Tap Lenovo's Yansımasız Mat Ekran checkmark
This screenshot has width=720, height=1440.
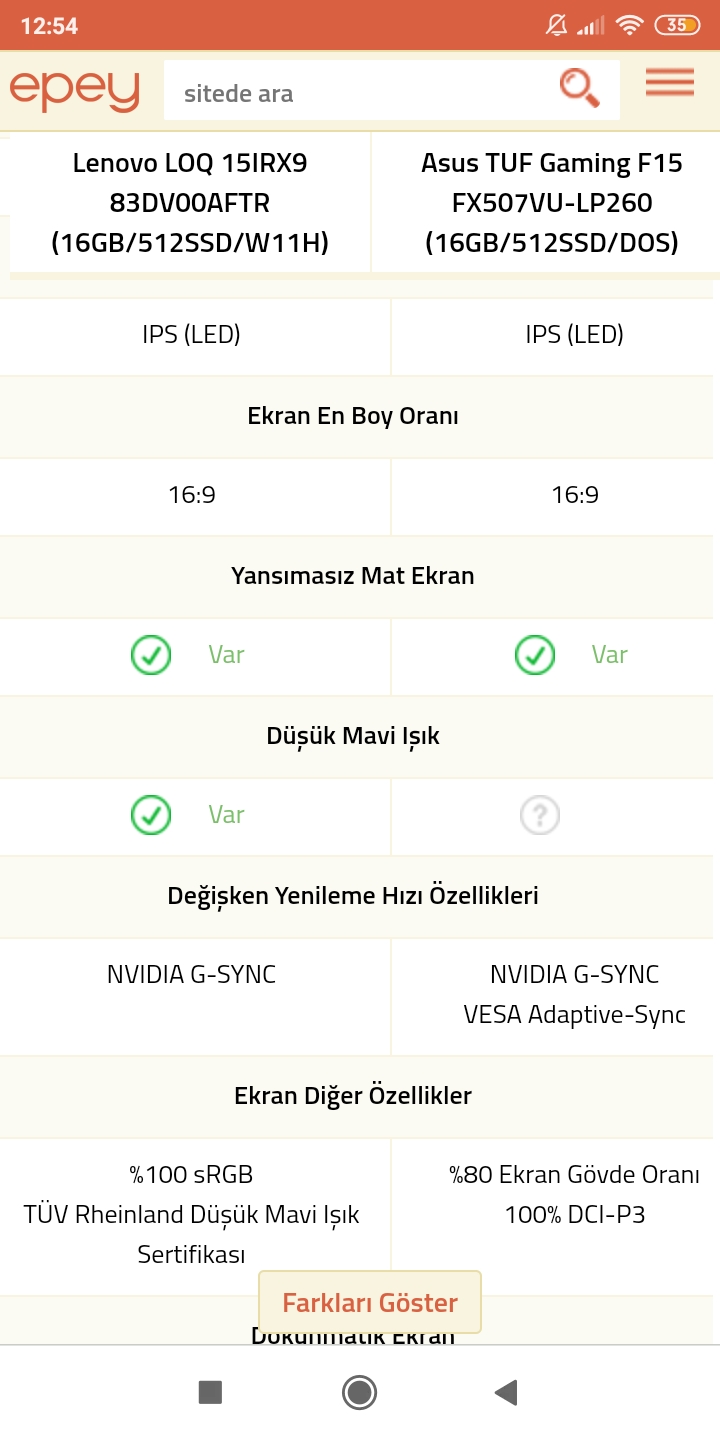pos(151,655)
